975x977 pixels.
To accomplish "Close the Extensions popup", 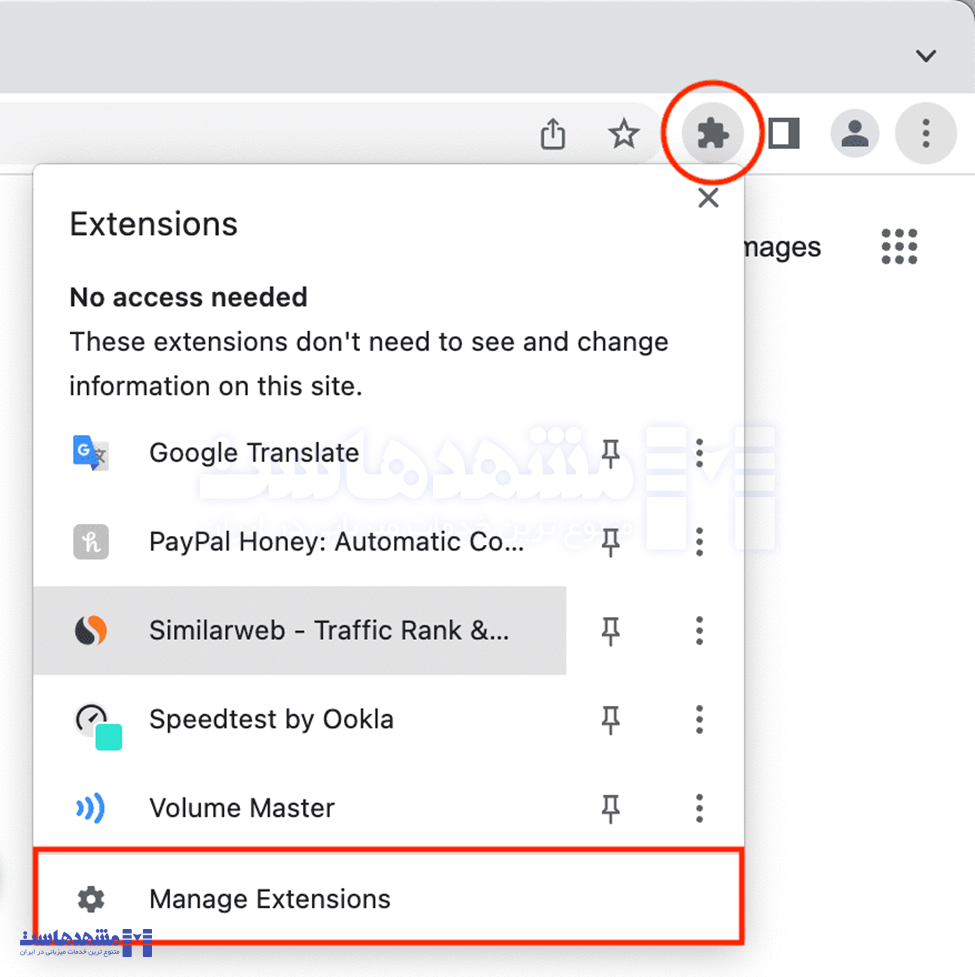I will 708,198.
